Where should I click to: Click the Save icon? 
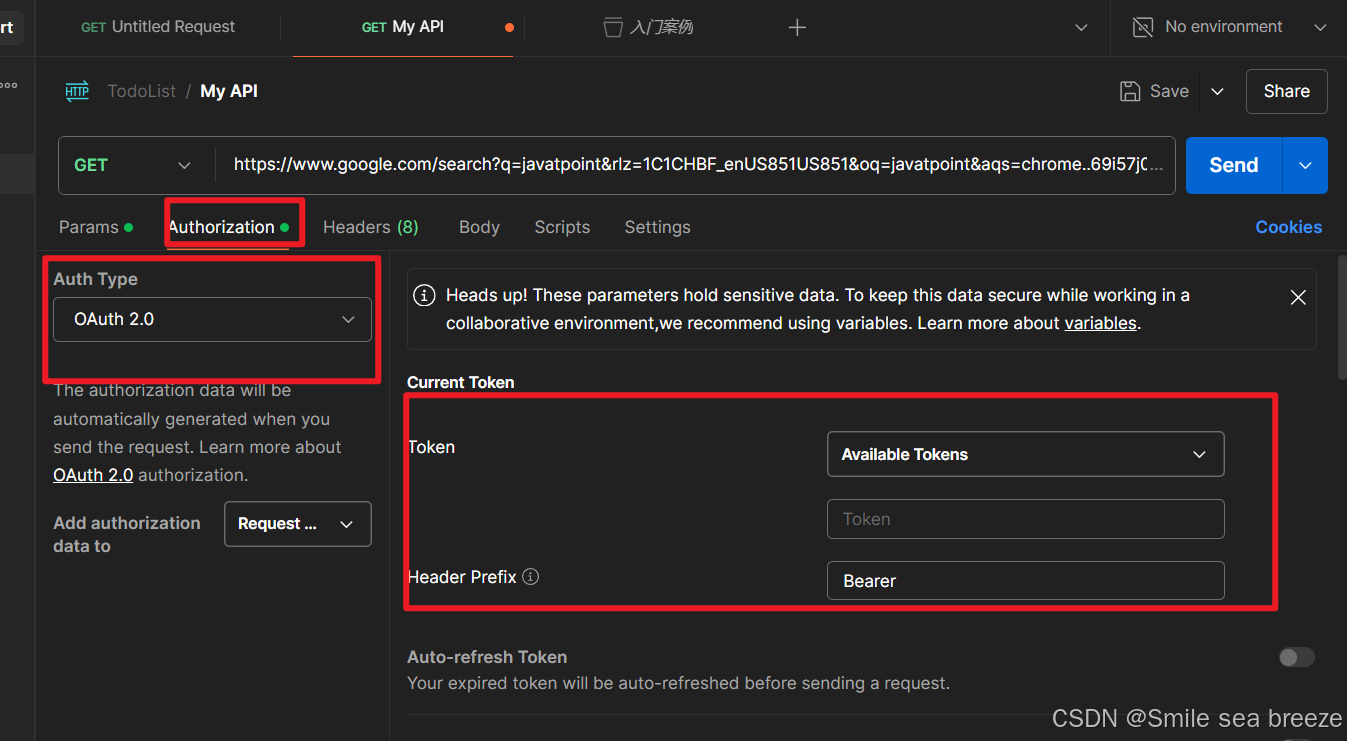[x=1128, y=90]
